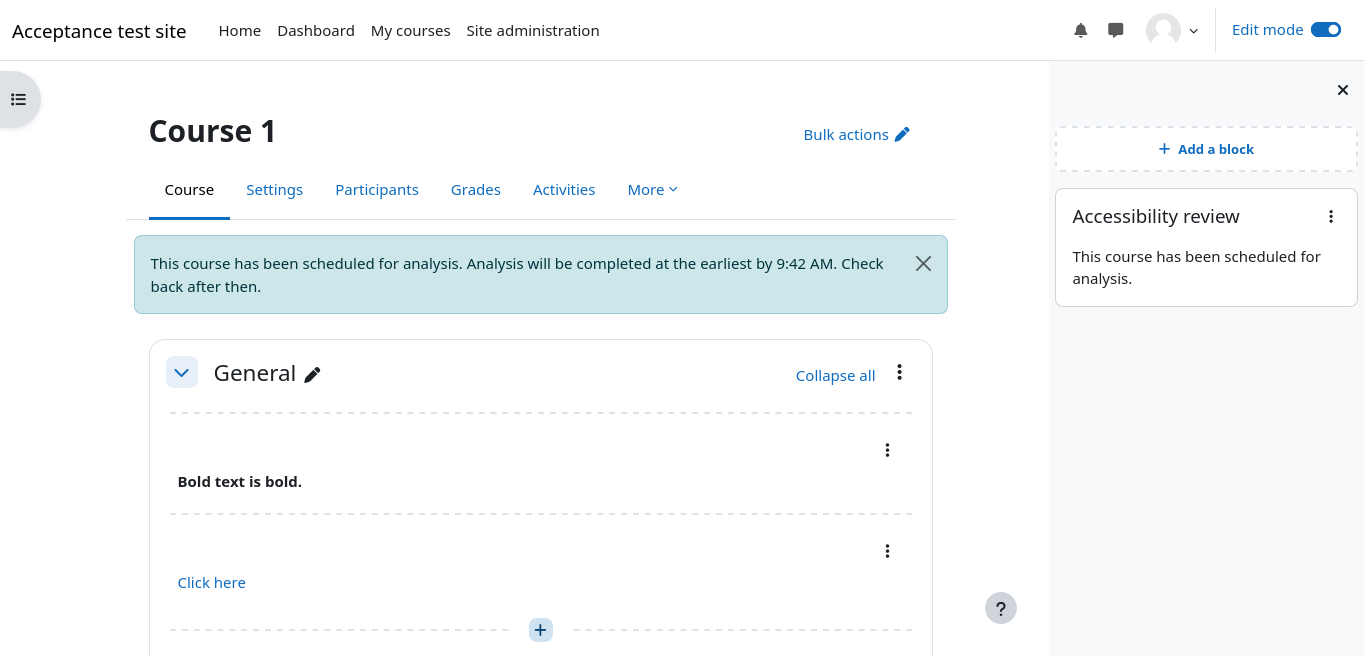This screenshot has width=1364, height=656.
Task: Switch to the Participants tab
Action: tap(376, 190)
